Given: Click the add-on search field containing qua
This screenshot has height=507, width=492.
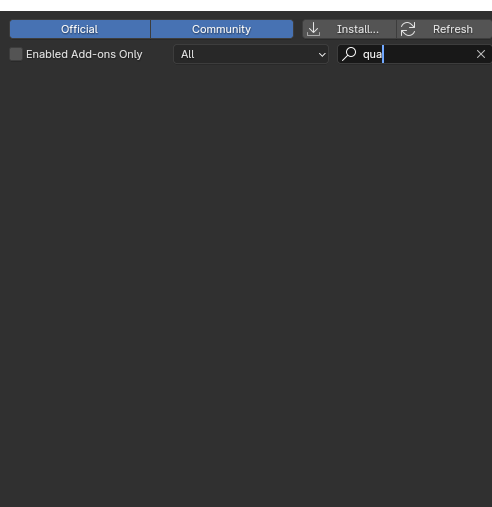Looking at the screenshot, I should (415, 54).
